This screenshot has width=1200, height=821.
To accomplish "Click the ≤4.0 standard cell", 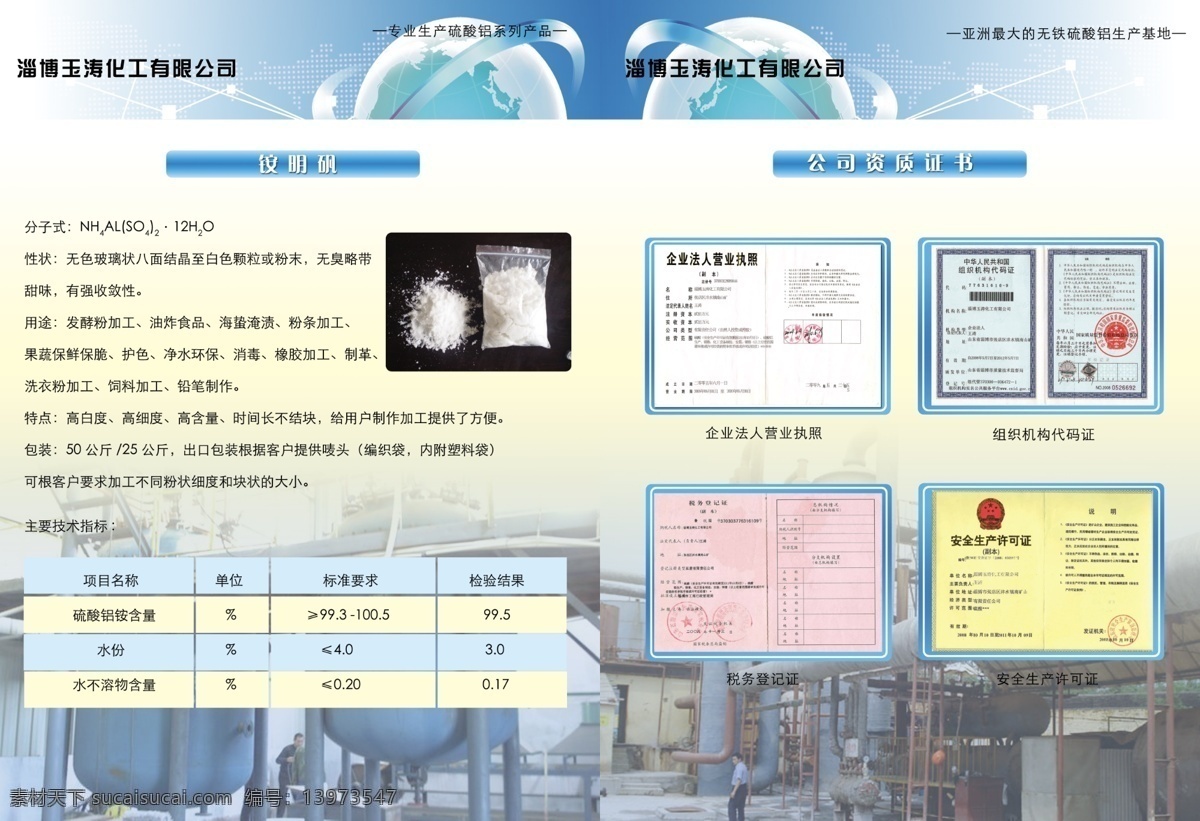I will [x=338, y=650].
